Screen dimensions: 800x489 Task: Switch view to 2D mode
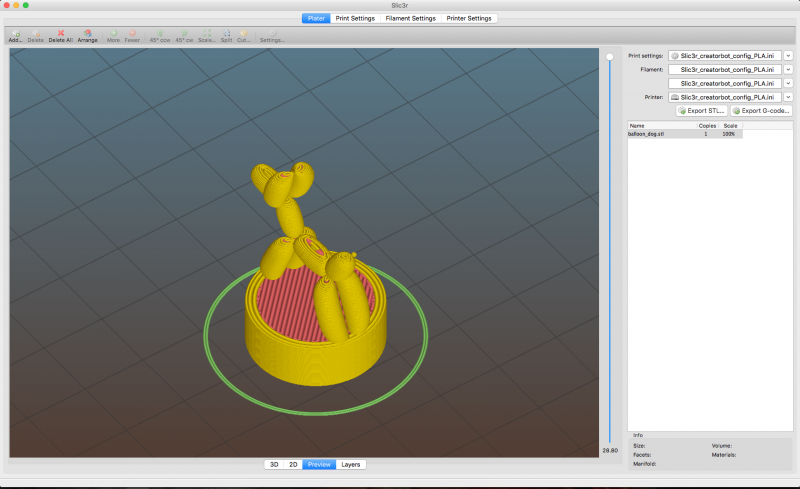[x=293, y=464]
